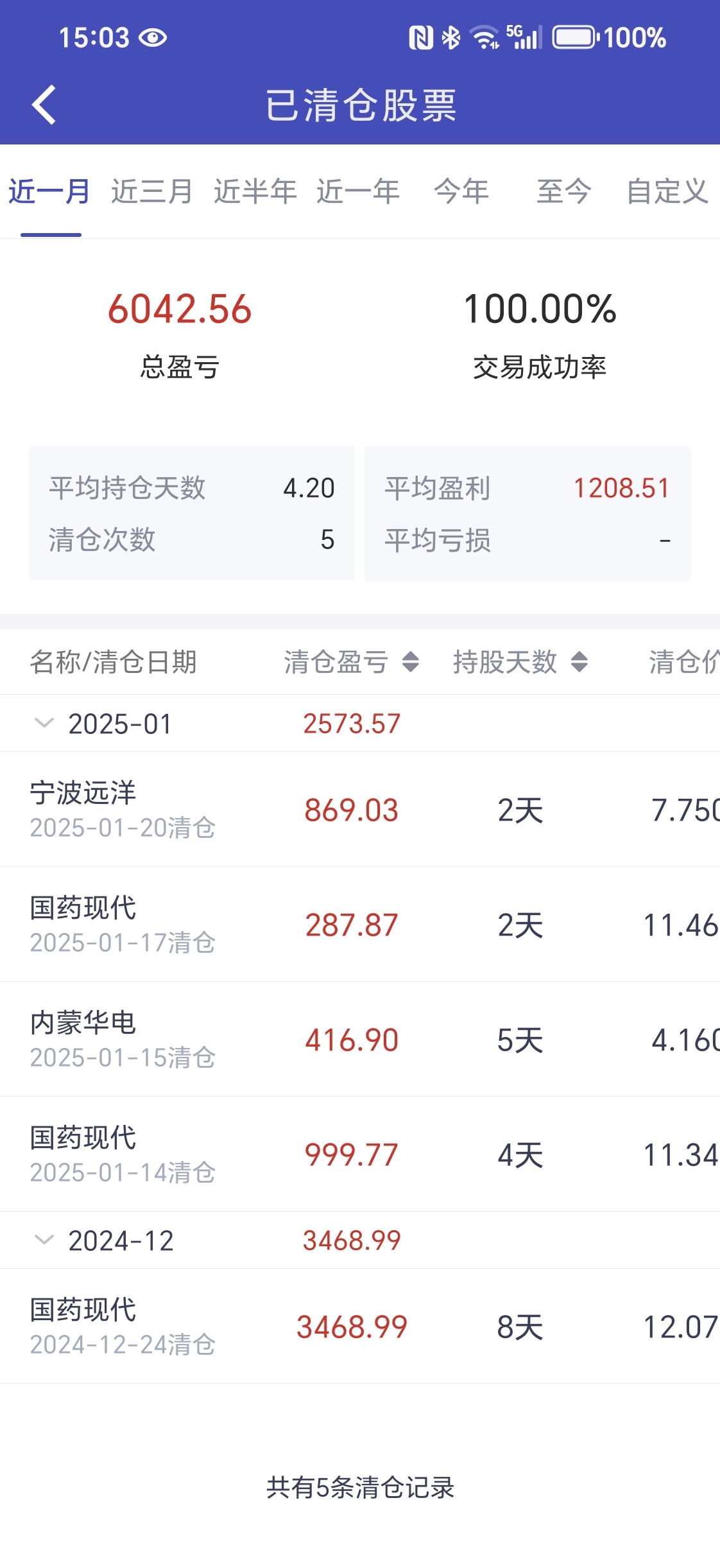Tap the NFC status icon
Screen dimensions: 720x1568
pos(421,38)
